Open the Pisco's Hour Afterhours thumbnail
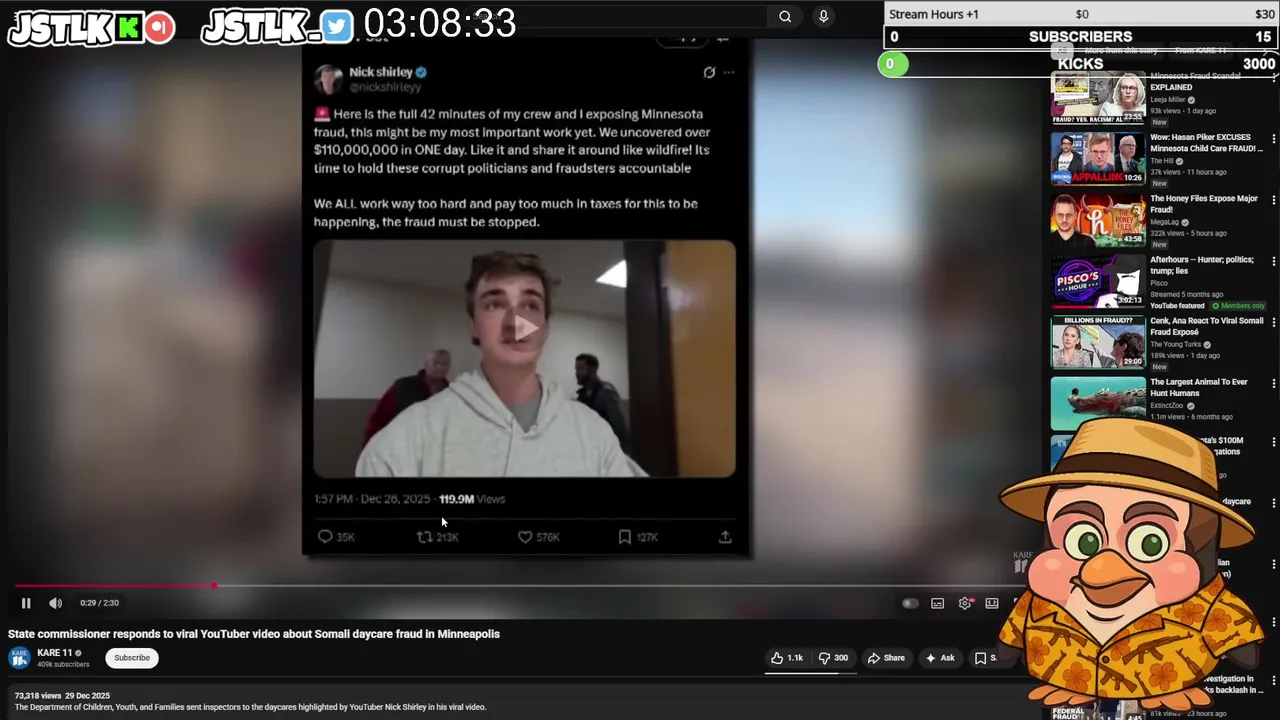The height and width of the screenshot is (720, 1280). [x=1098, y=281]
